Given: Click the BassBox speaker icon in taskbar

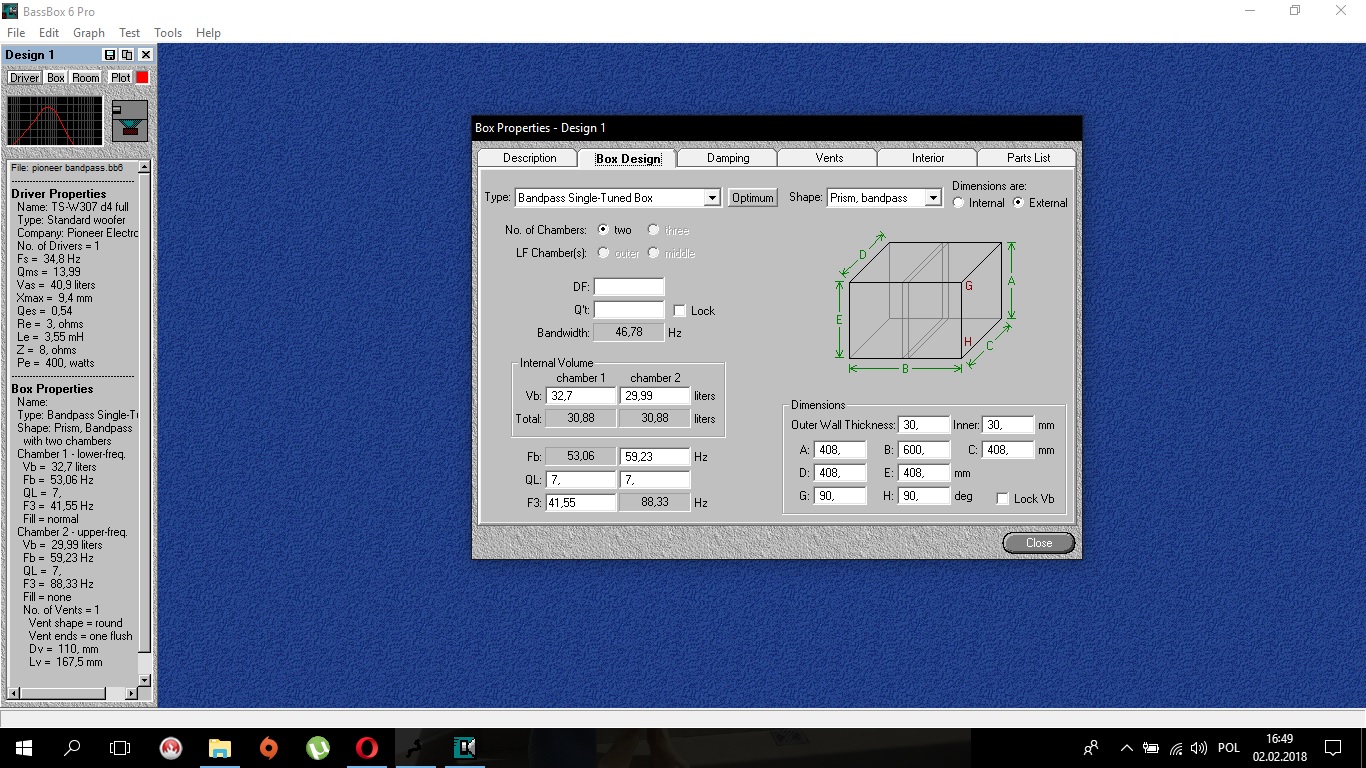Looking at the screenshot, I should click(465, 747).
